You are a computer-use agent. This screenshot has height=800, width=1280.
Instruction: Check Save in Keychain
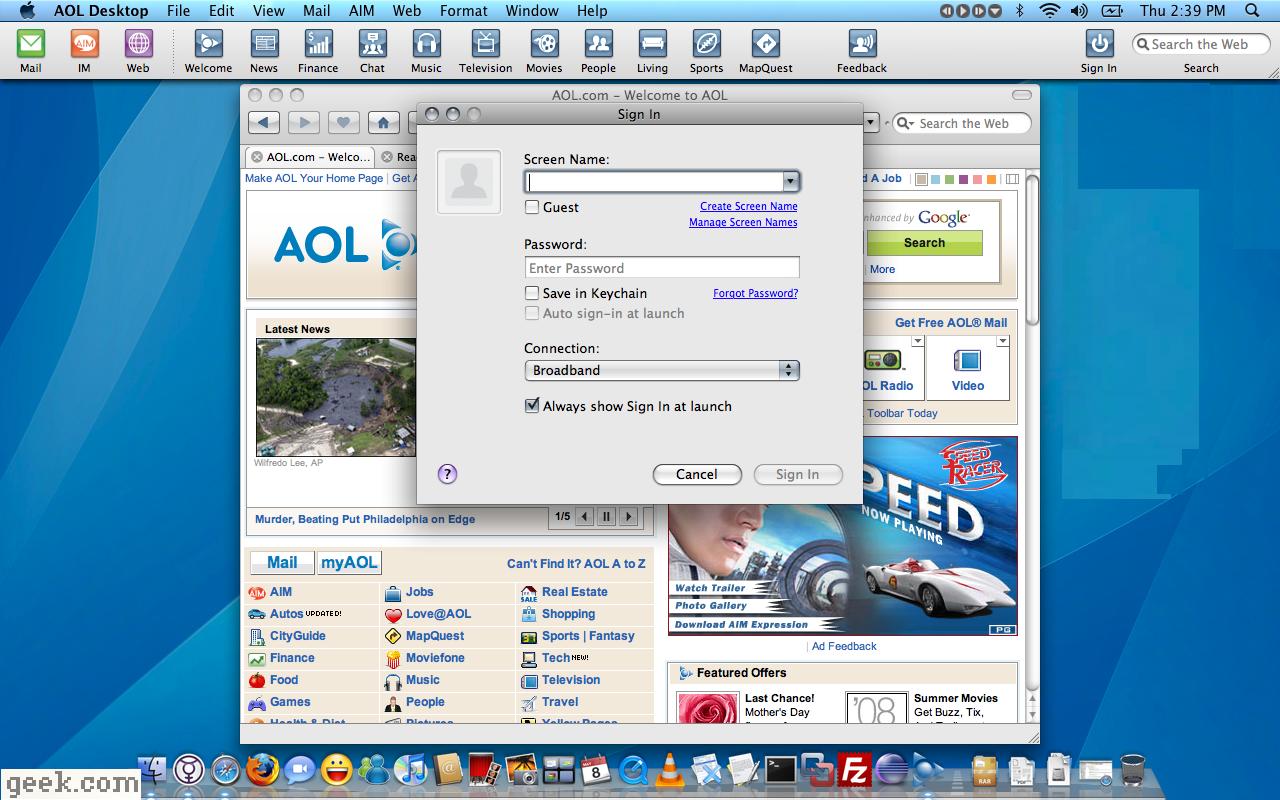coord(531,293)
